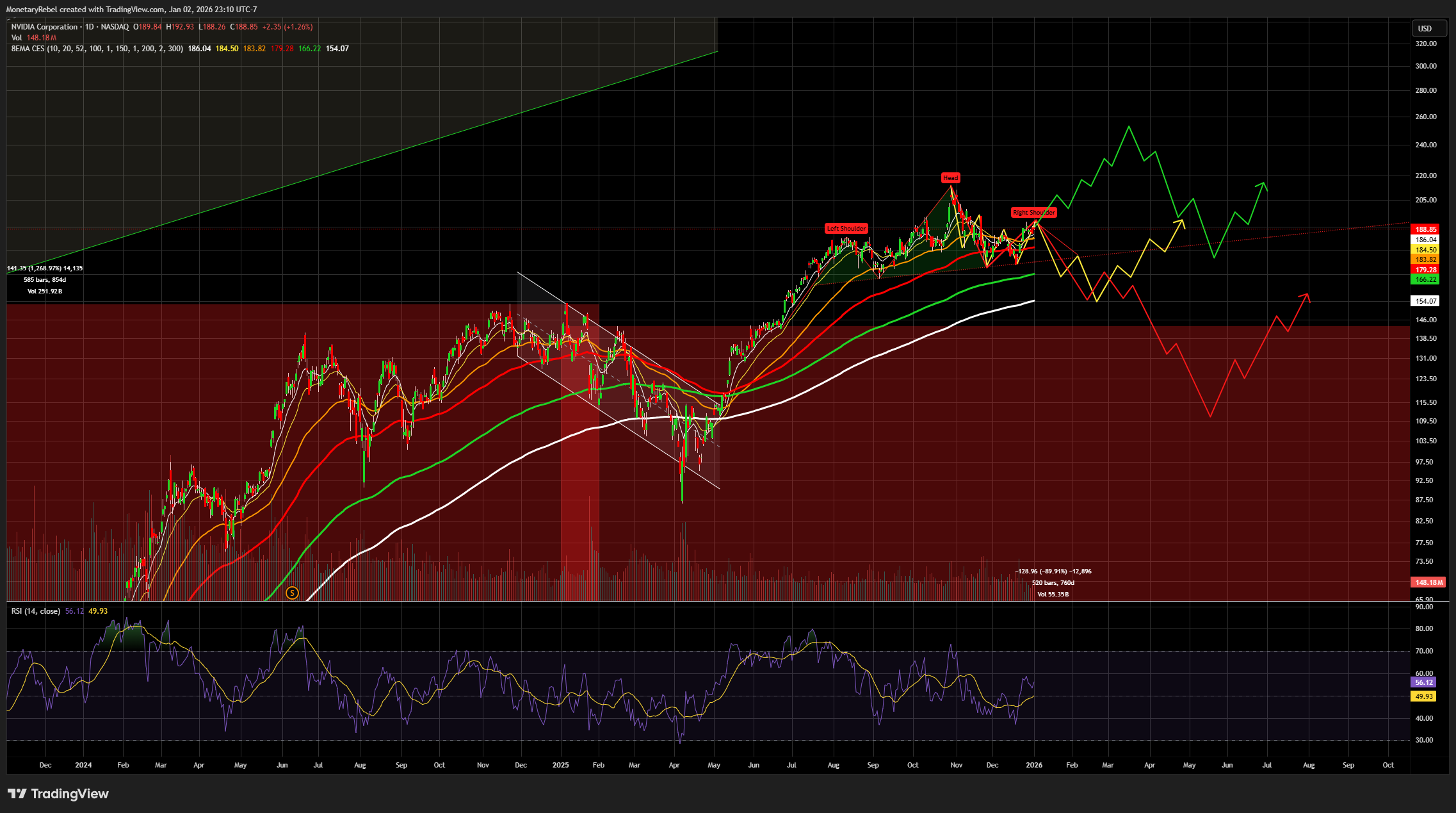Click the 73.50 price scale label
This screenshot has height=813, width=1456.
point(1424,561)
